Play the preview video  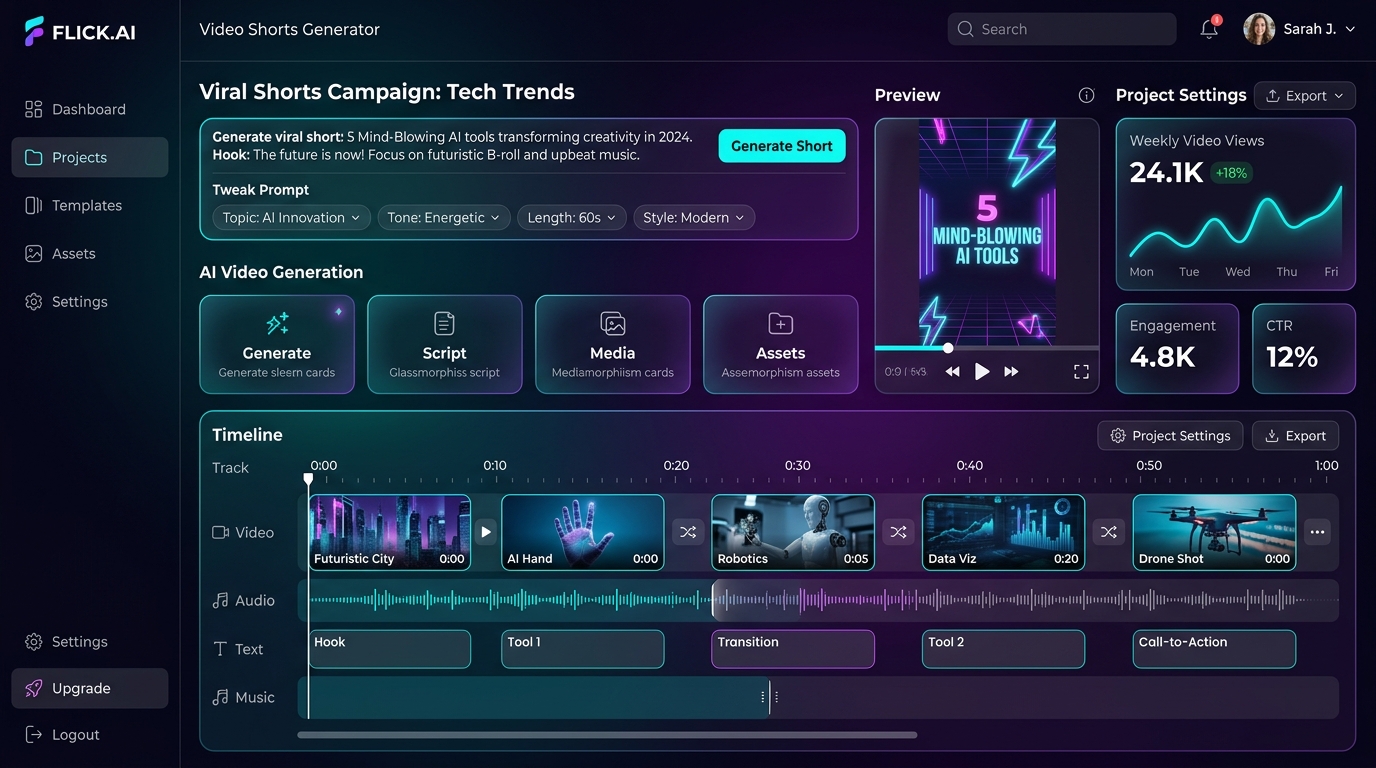982,371
